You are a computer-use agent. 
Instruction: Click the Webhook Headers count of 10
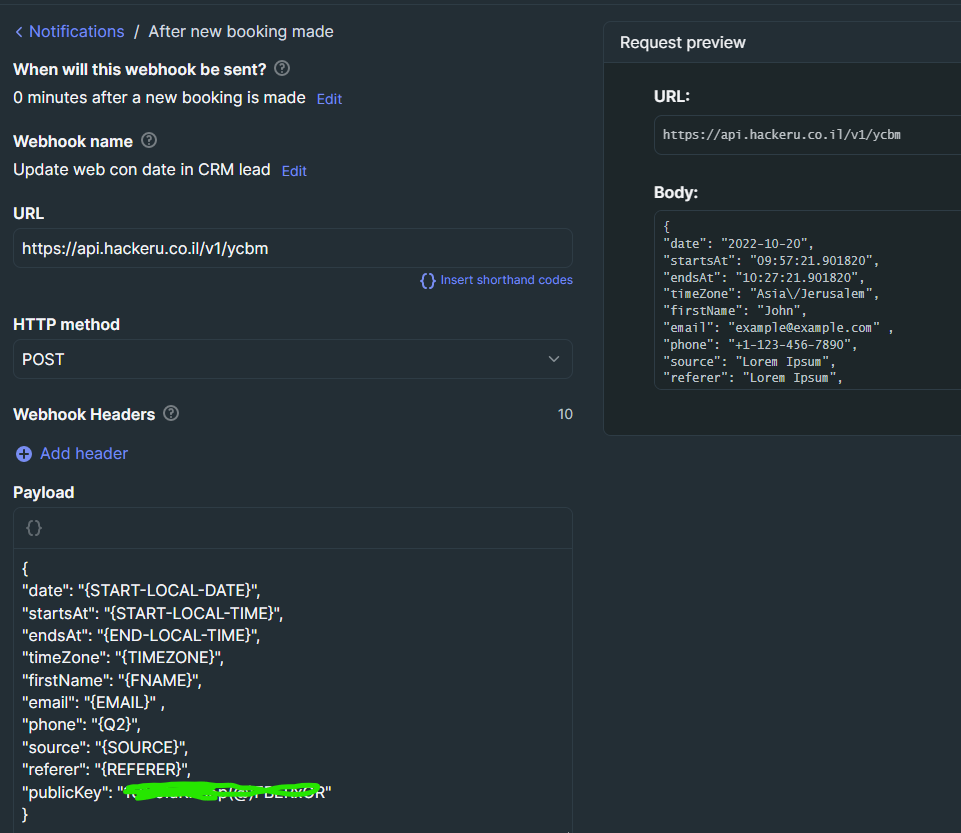[565, 414]
